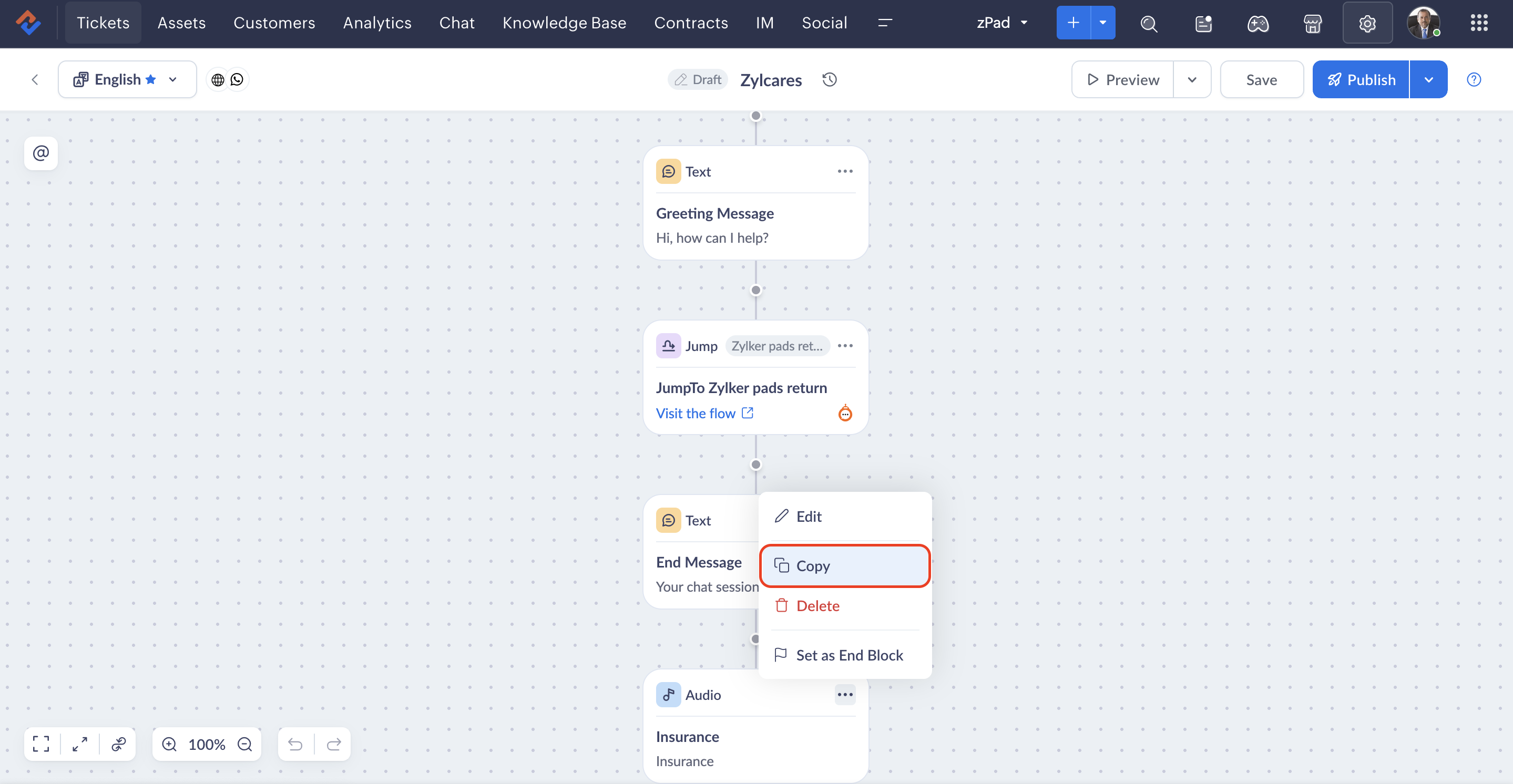Open the settings gear icon
The width and height of the screenshot is (1513, 784).
tap(1367, 23)
